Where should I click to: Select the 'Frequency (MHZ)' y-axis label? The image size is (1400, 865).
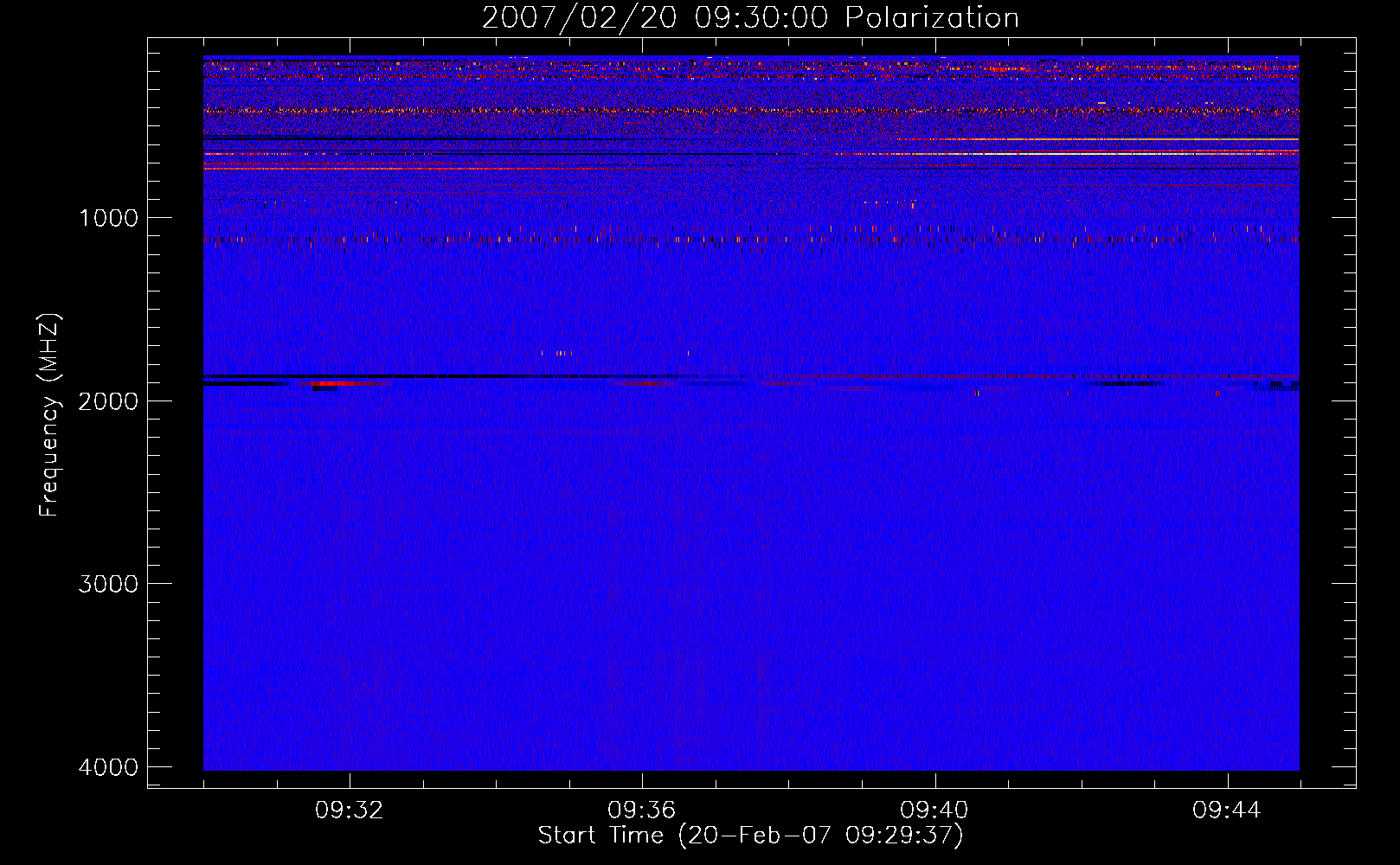(x=50, y=415)
